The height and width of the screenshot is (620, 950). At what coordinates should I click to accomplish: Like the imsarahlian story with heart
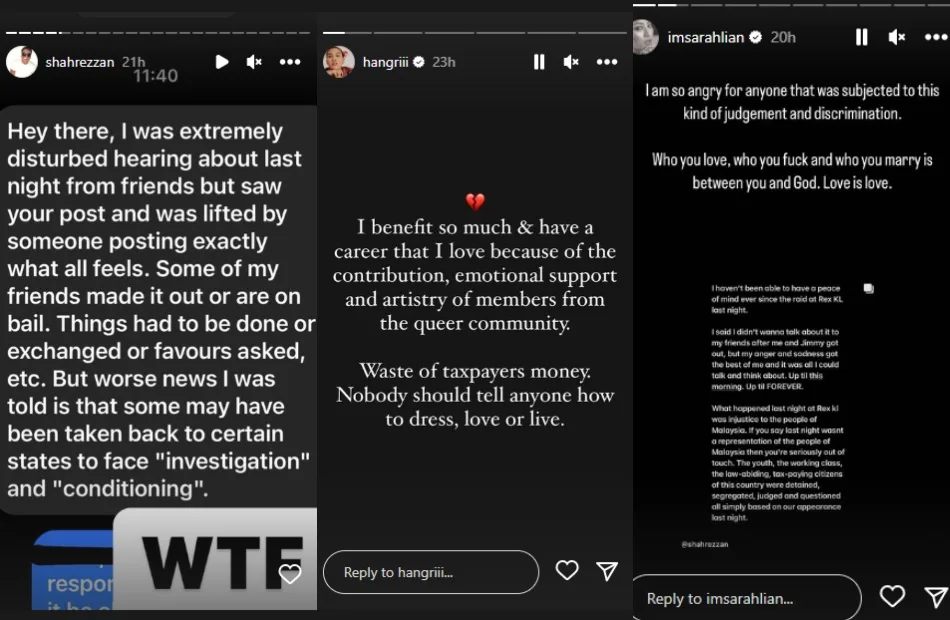click(892, 597)
